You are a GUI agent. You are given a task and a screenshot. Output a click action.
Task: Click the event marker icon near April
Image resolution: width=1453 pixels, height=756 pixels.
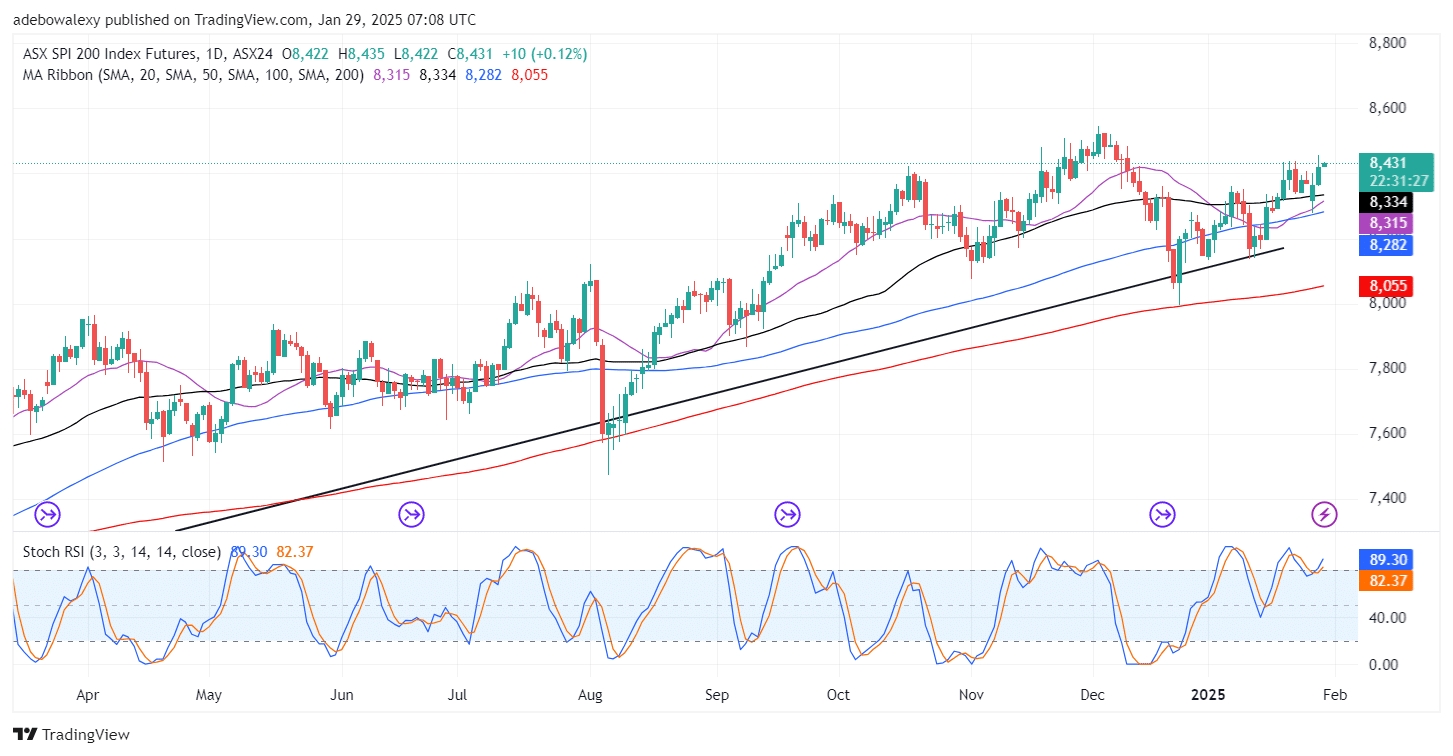(48, 515)
